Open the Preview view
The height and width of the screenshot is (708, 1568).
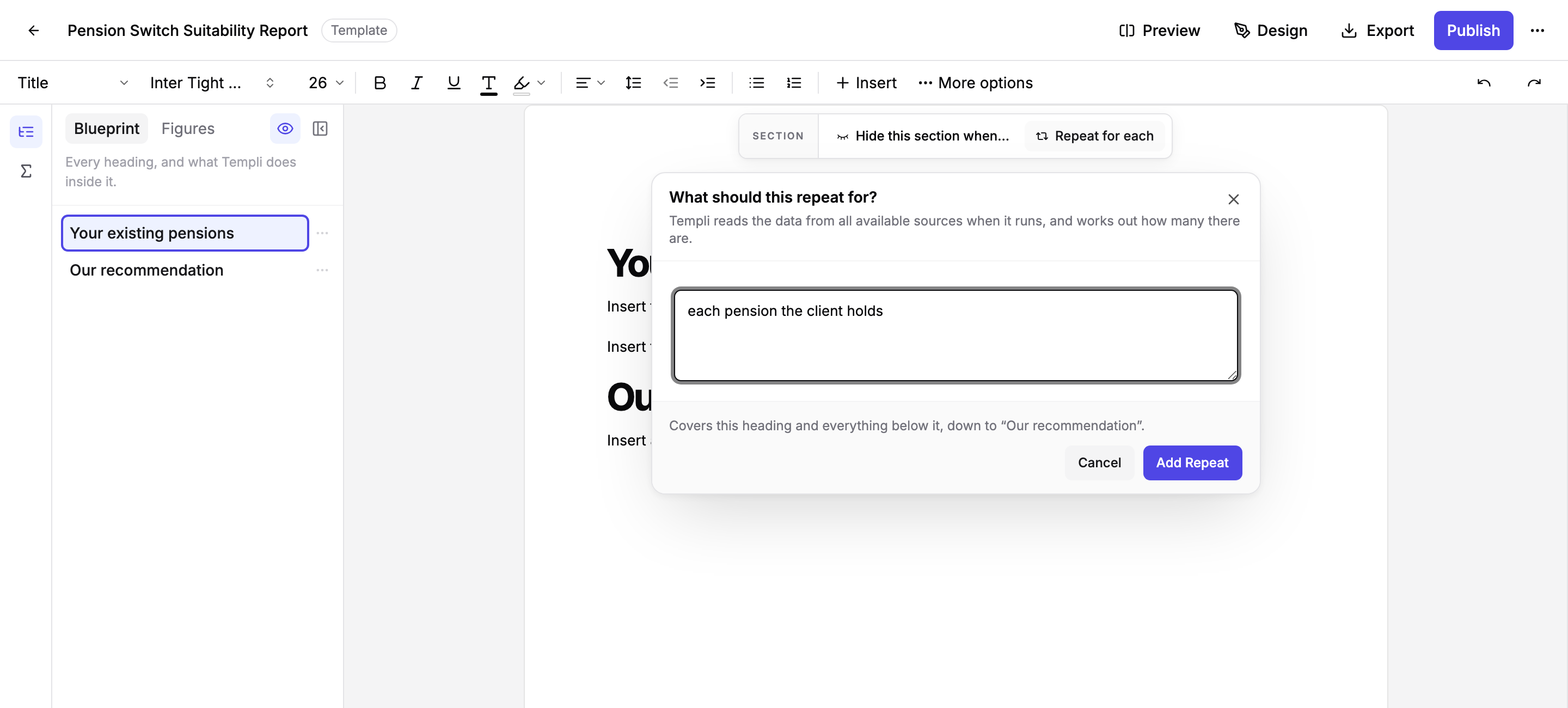1159,30
